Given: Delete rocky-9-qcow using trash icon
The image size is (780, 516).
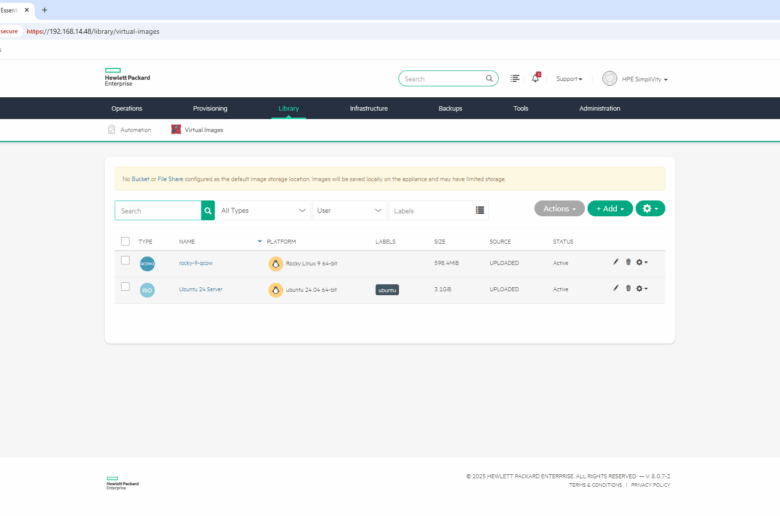Looking at the screenshot, I should (x=628, y=262).
